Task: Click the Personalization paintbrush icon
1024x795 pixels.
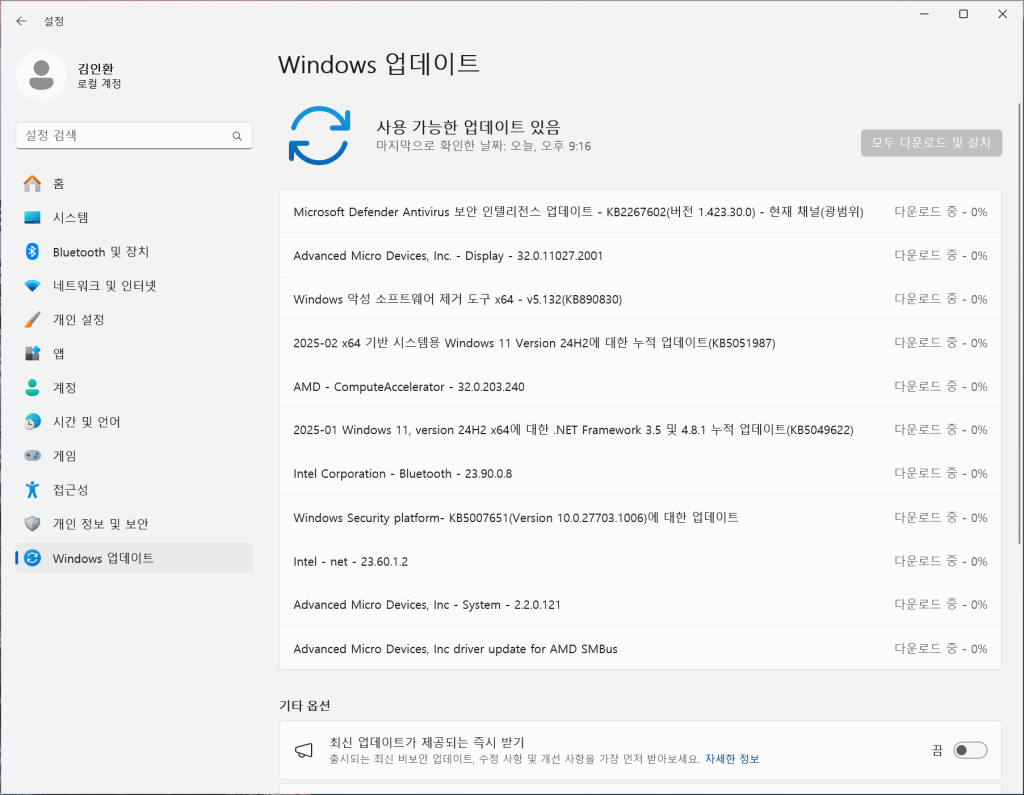Action: pos(32,319)
